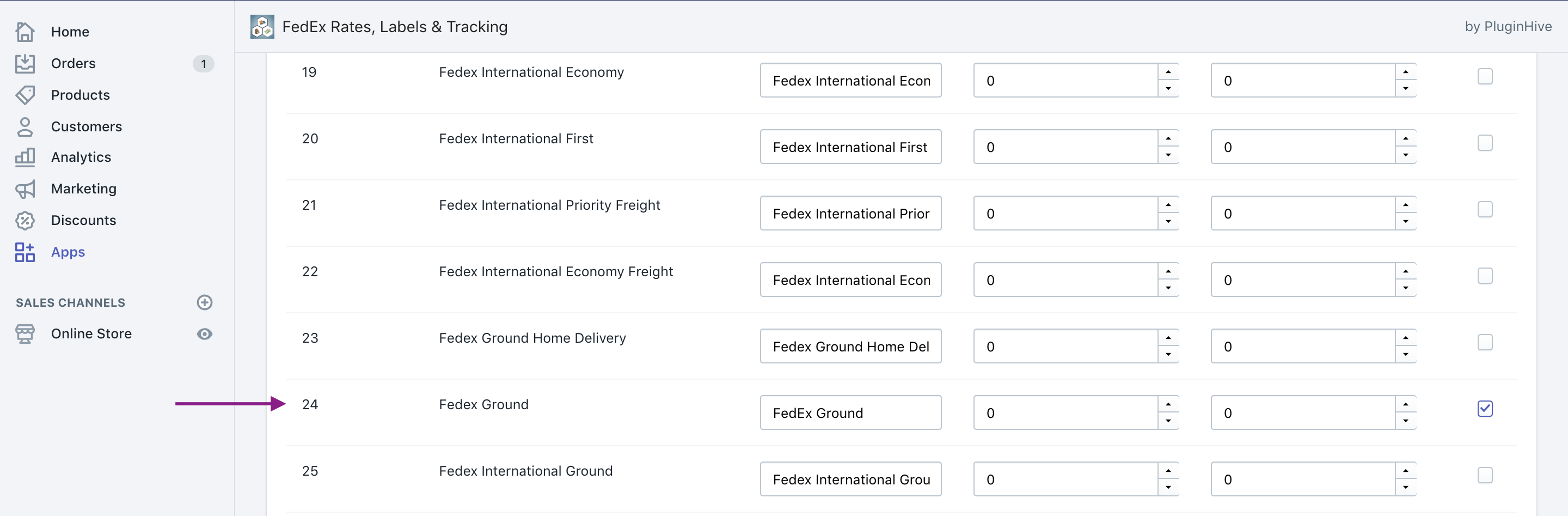Screen dimensions: 1568x516
Task: Edit display name field in row 22
Action: pos(850,280)
